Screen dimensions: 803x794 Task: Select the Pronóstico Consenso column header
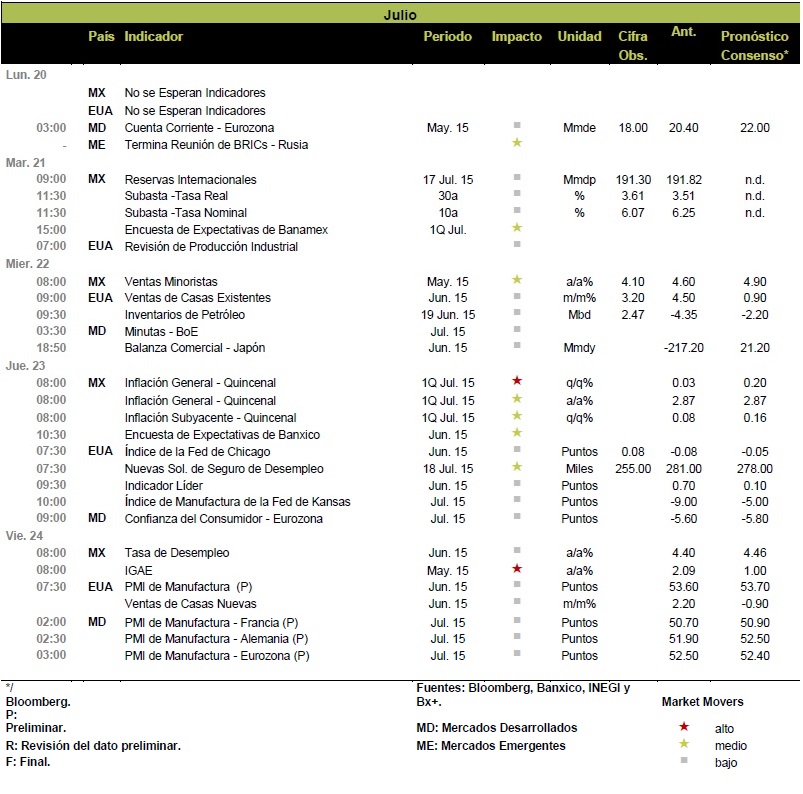pyautogui.click(x=754, y=46)
